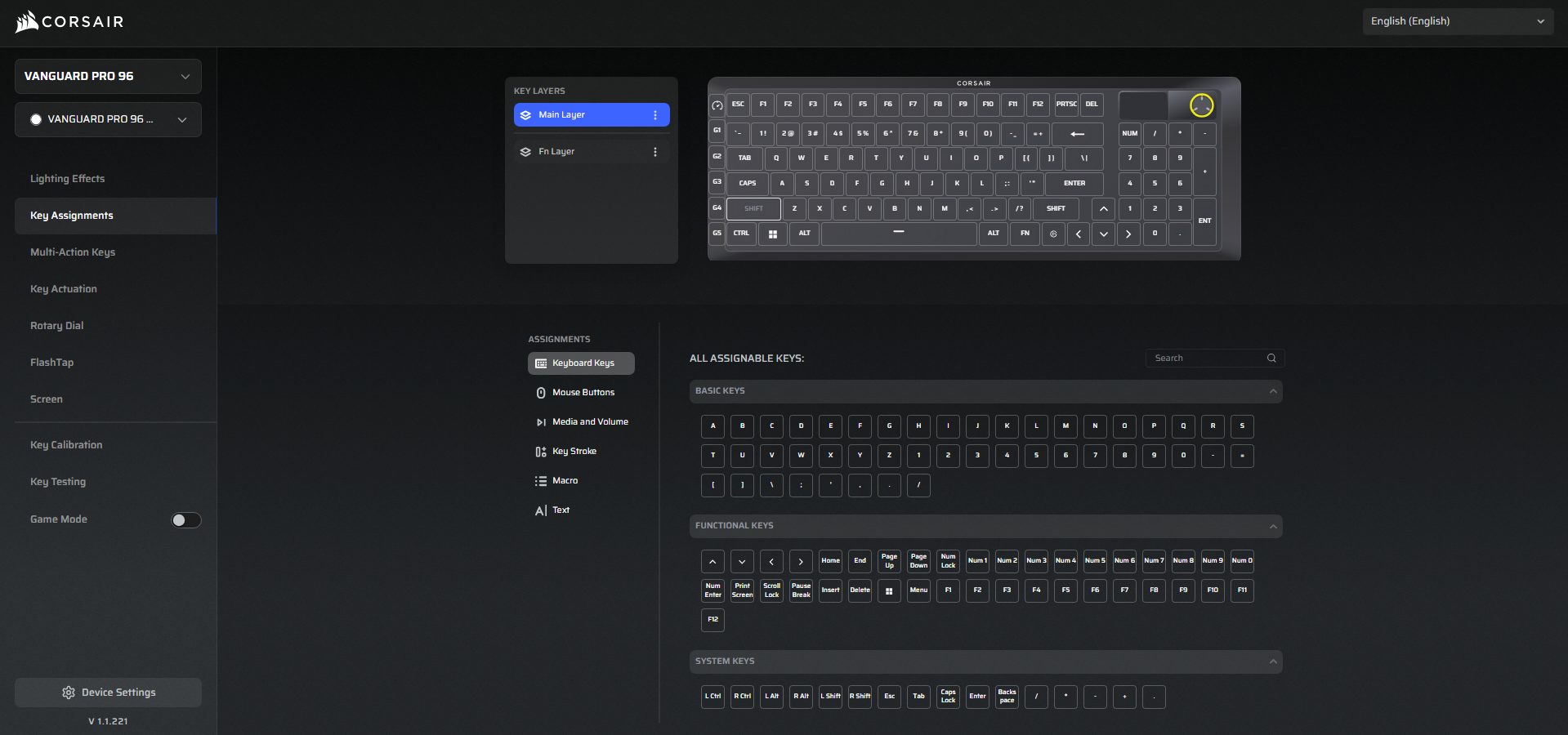Open Device Settings
Viewport: 1568px width, 735px height.
pos(108,693)
